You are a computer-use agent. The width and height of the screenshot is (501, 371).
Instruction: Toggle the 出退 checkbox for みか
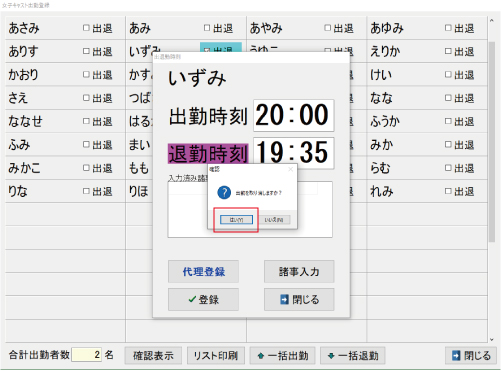(448, 145)
